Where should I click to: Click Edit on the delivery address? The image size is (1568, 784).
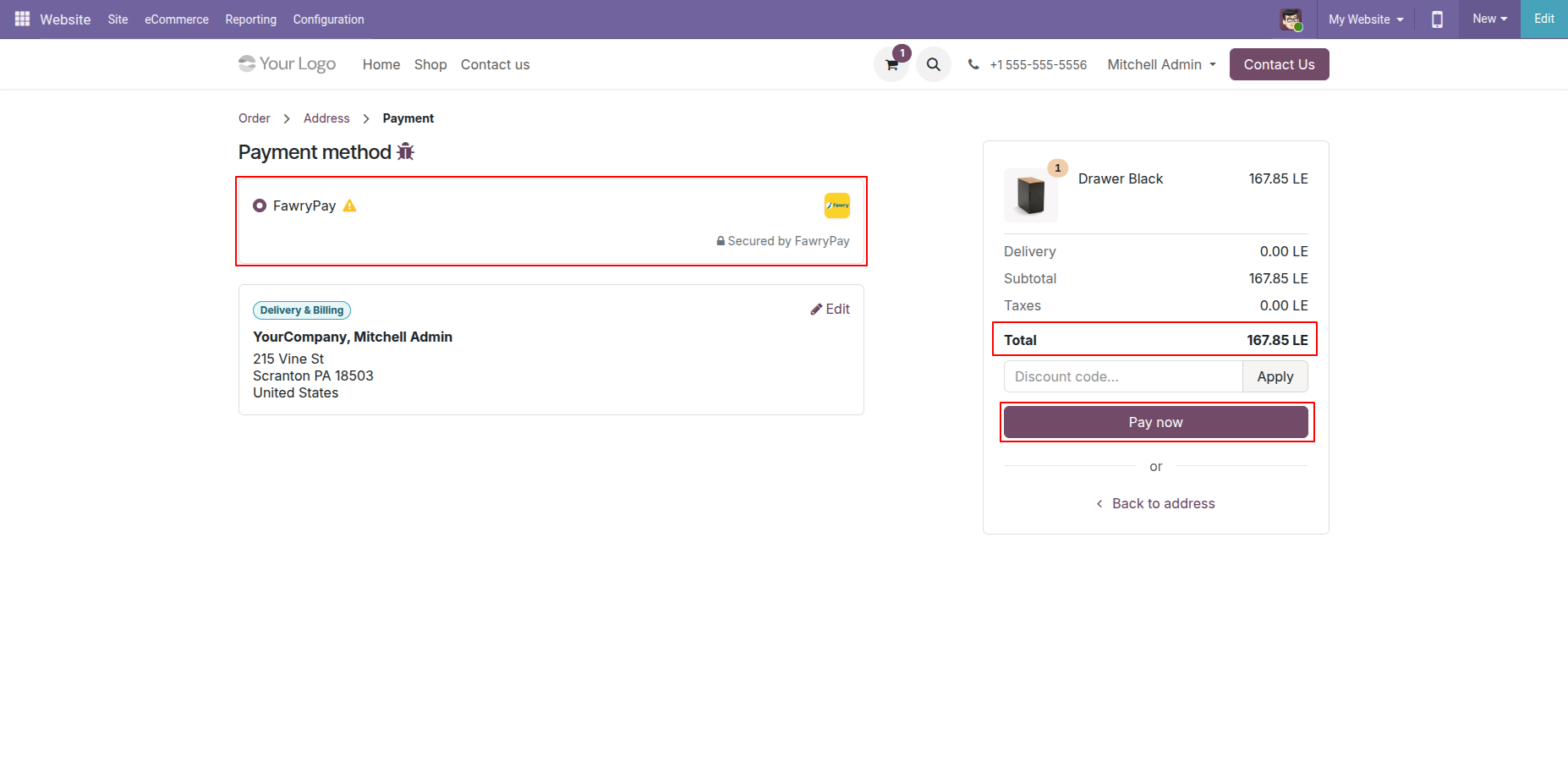[830, 309]
